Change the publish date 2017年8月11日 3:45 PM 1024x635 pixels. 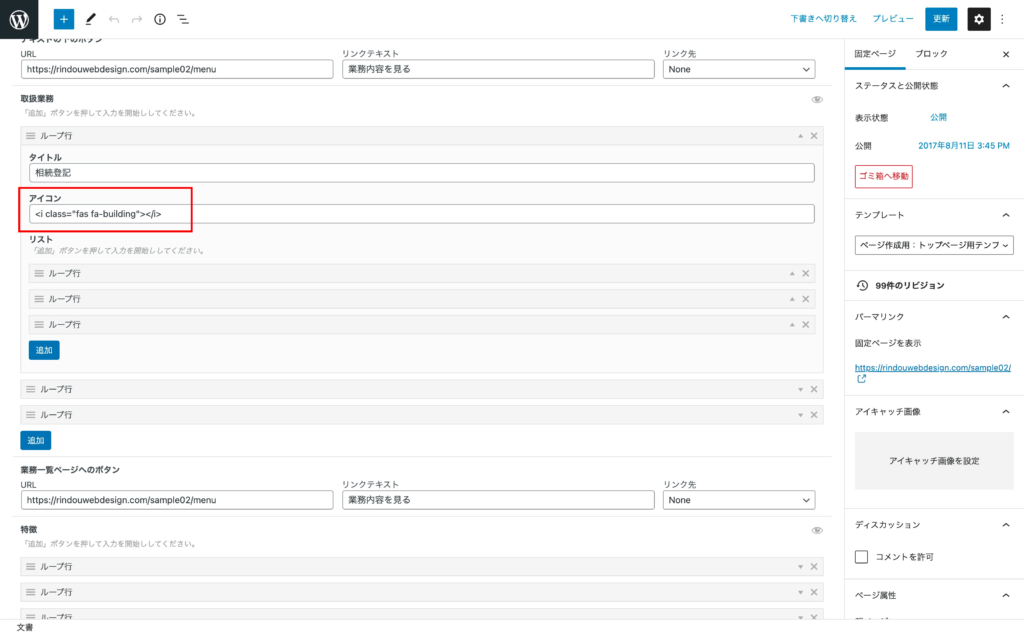964,146
